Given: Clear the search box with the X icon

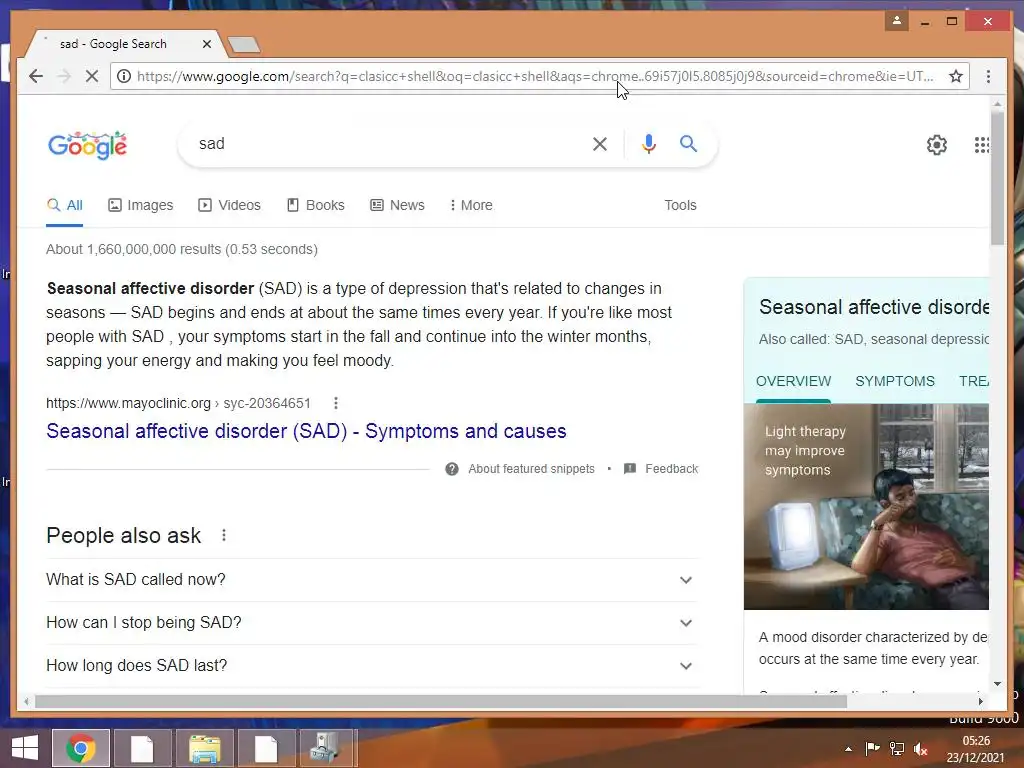Looking at the screenshot, I should click(x=600, y=144).
